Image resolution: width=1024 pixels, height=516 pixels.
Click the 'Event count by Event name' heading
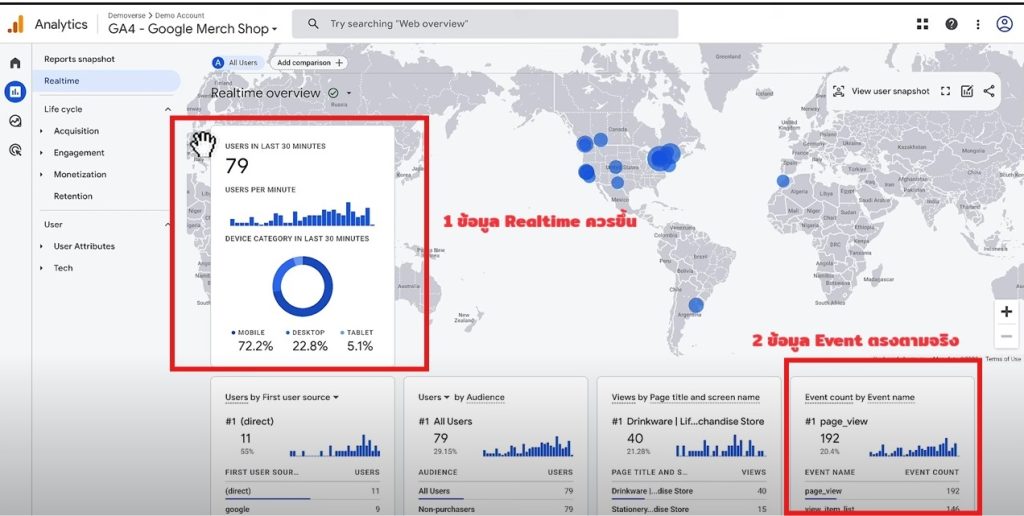pos(859,397)
